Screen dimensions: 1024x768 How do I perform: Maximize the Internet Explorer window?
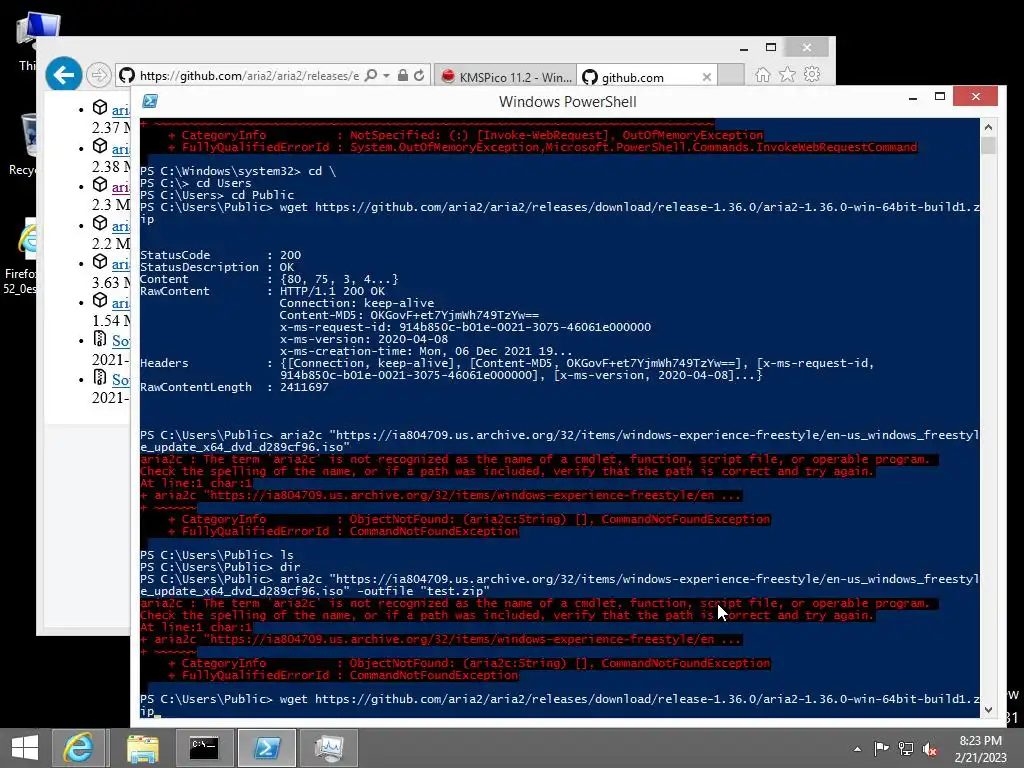click(771, 48)
